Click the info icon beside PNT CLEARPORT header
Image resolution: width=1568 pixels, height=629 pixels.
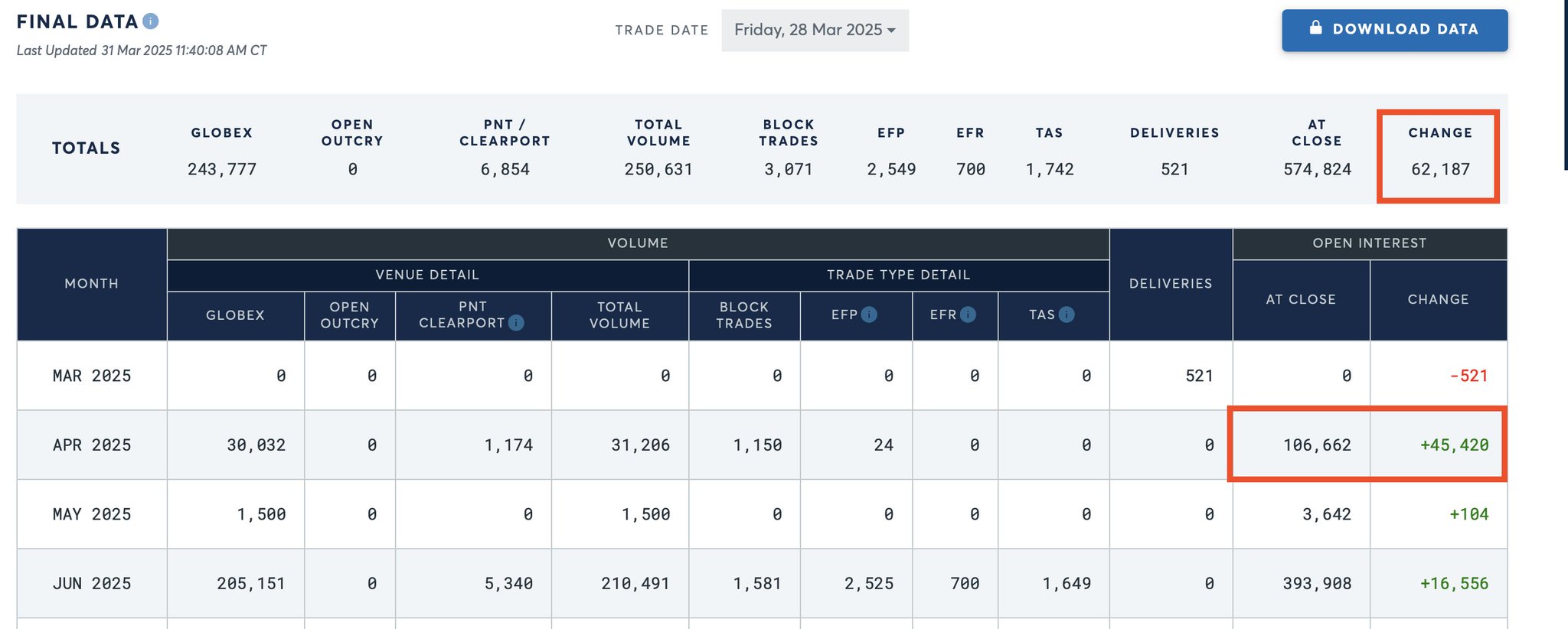click(516, 323)
